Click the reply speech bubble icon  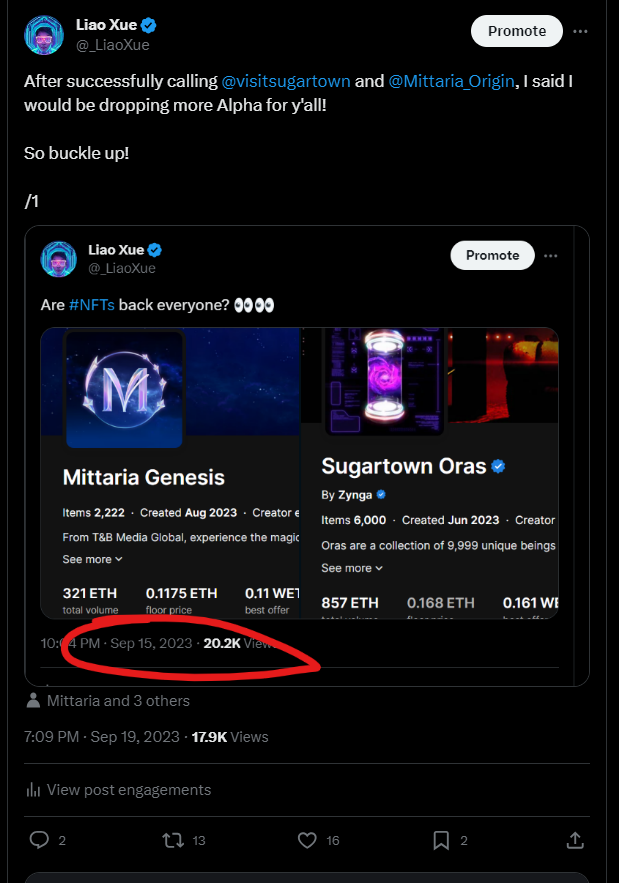(x=39, y=840)
